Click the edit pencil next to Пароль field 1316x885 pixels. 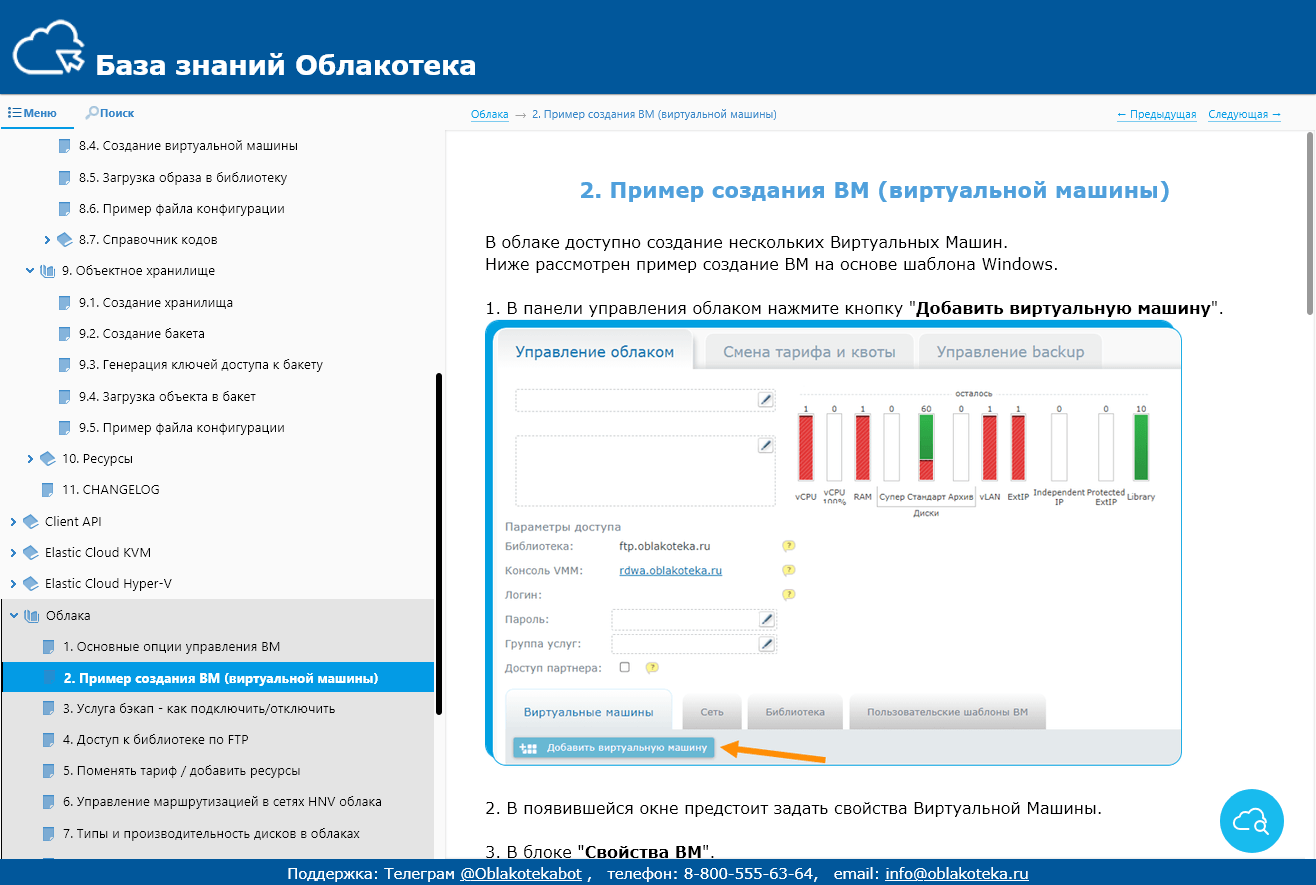click(766, 619)
